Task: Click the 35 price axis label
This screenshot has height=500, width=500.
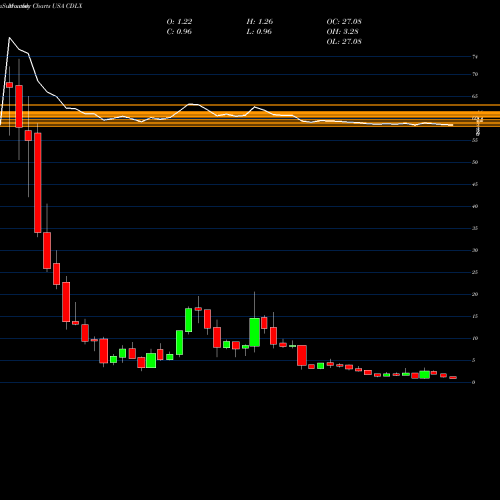Action: coord(475,228)
